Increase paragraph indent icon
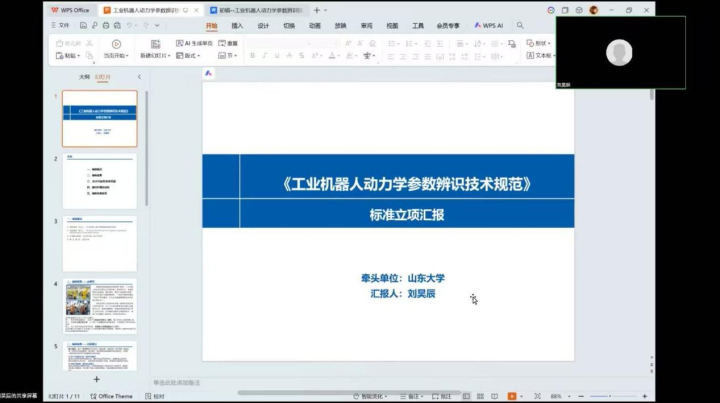The image size is (720, 403). click(440, 44)
